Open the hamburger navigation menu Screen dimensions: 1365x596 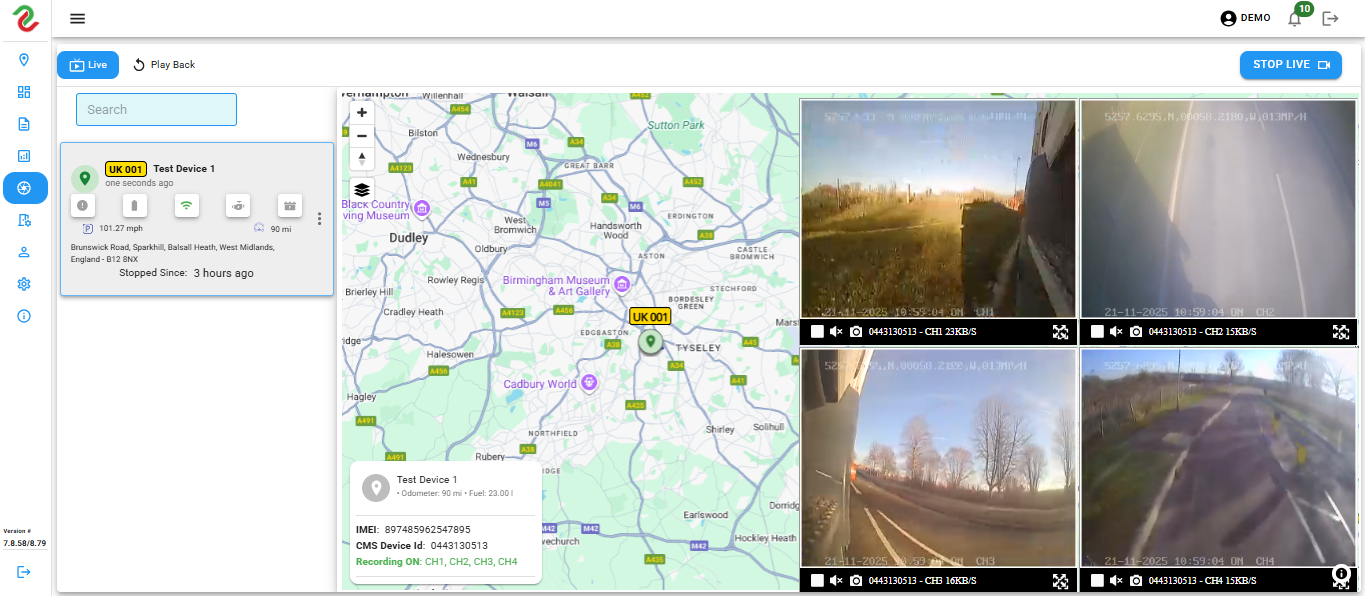coord(77,18)
